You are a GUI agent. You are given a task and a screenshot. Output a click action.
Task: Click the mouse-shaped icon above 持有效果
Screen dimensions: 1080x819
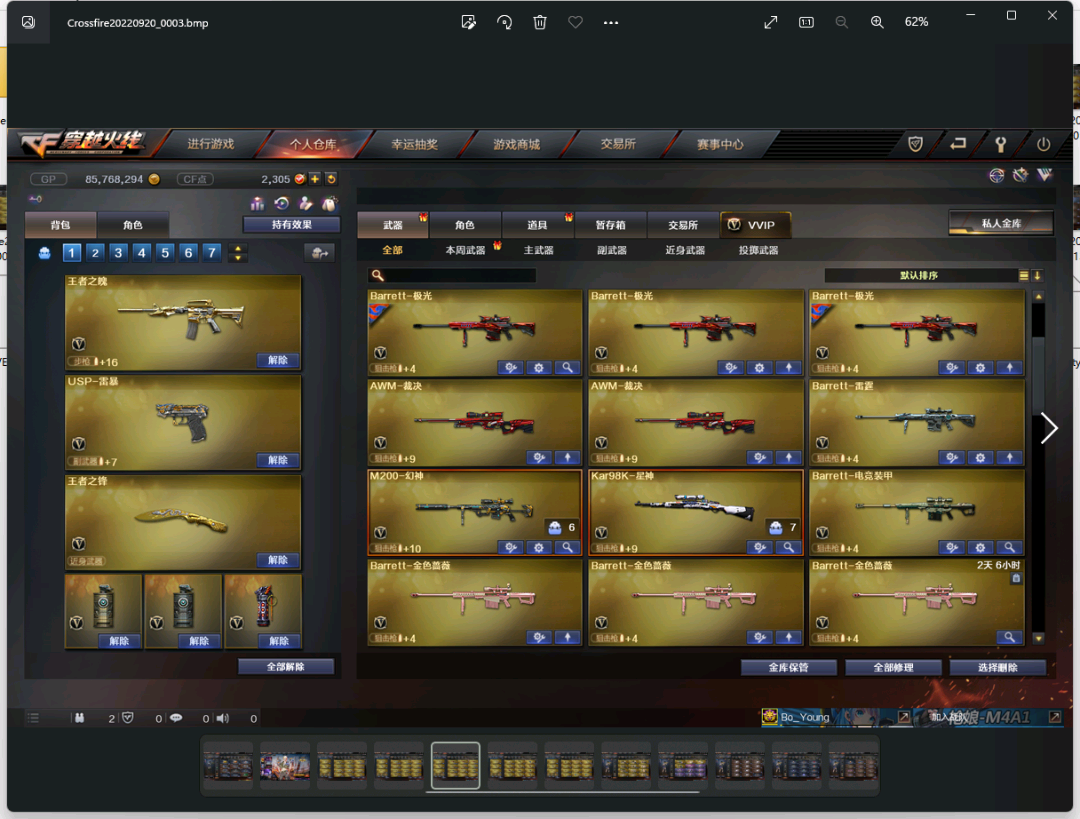coord(330,203)
